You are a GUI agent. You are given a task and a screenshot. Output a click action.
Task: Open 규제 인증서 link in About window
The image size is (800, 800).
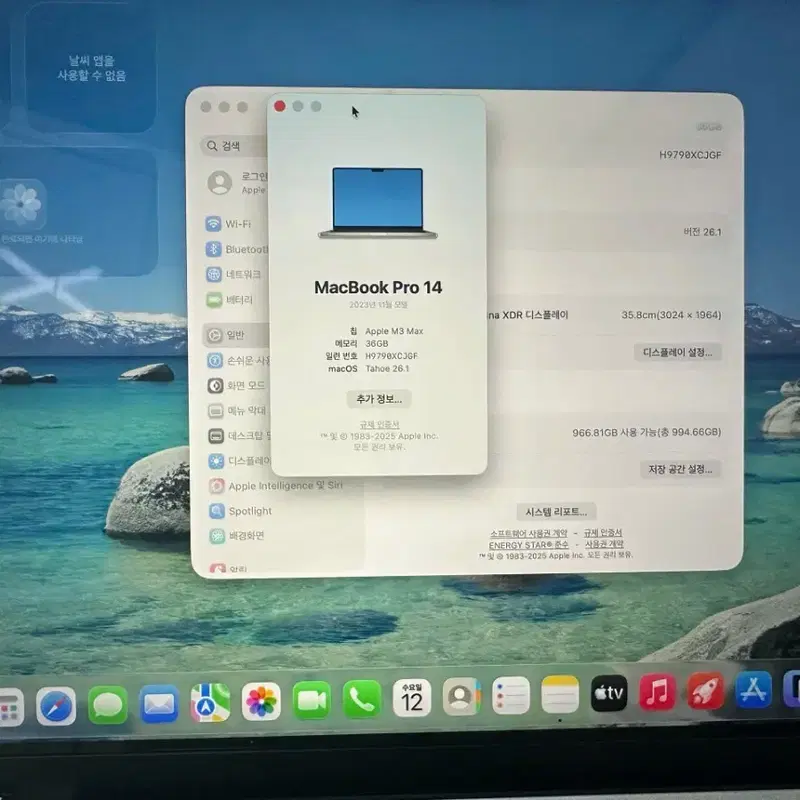point(379,424)
